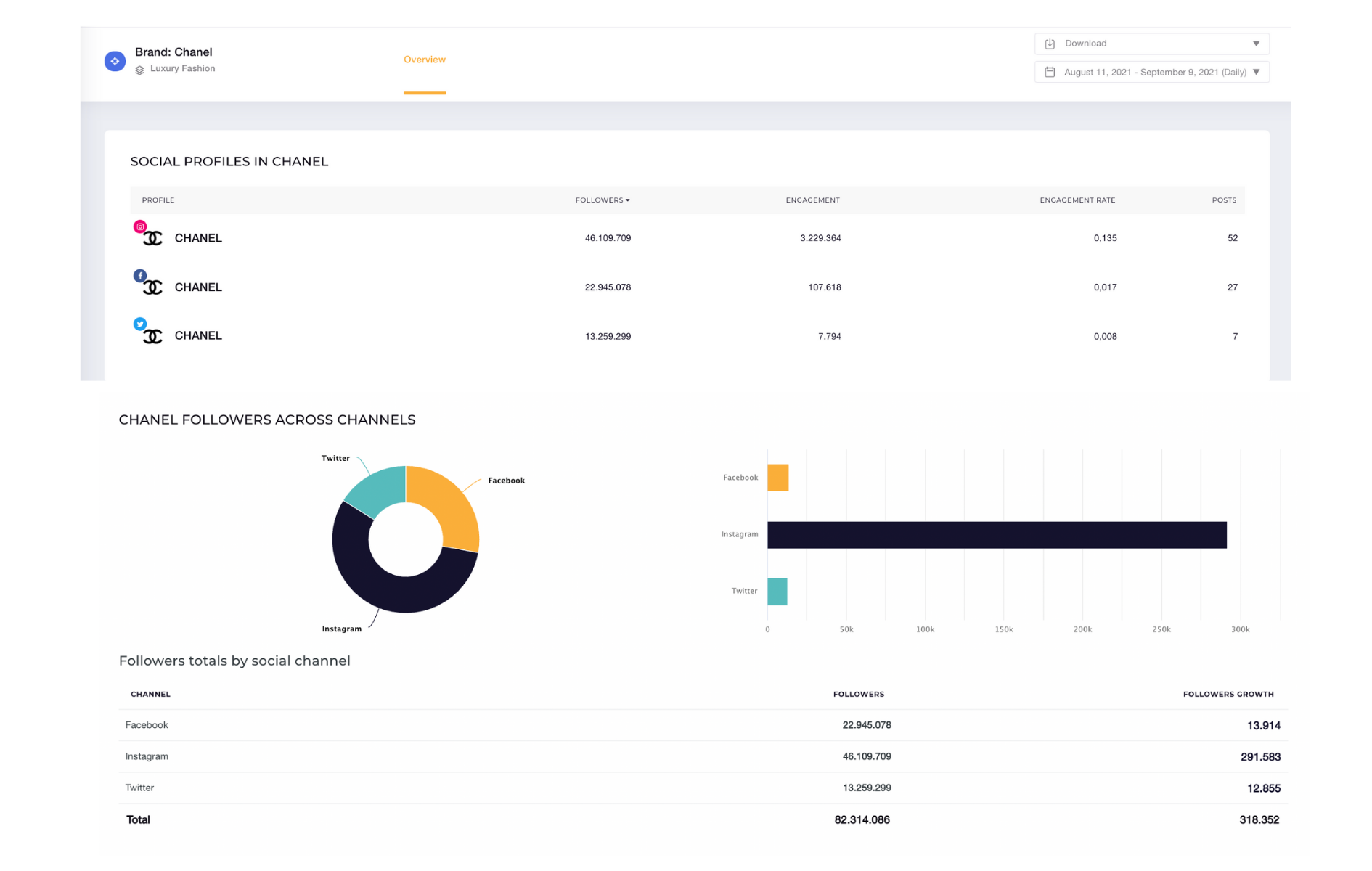Expand the date range dropdown arrow
The image size is (1372, 871).
pyautogui.click(x=1257, y=72)
